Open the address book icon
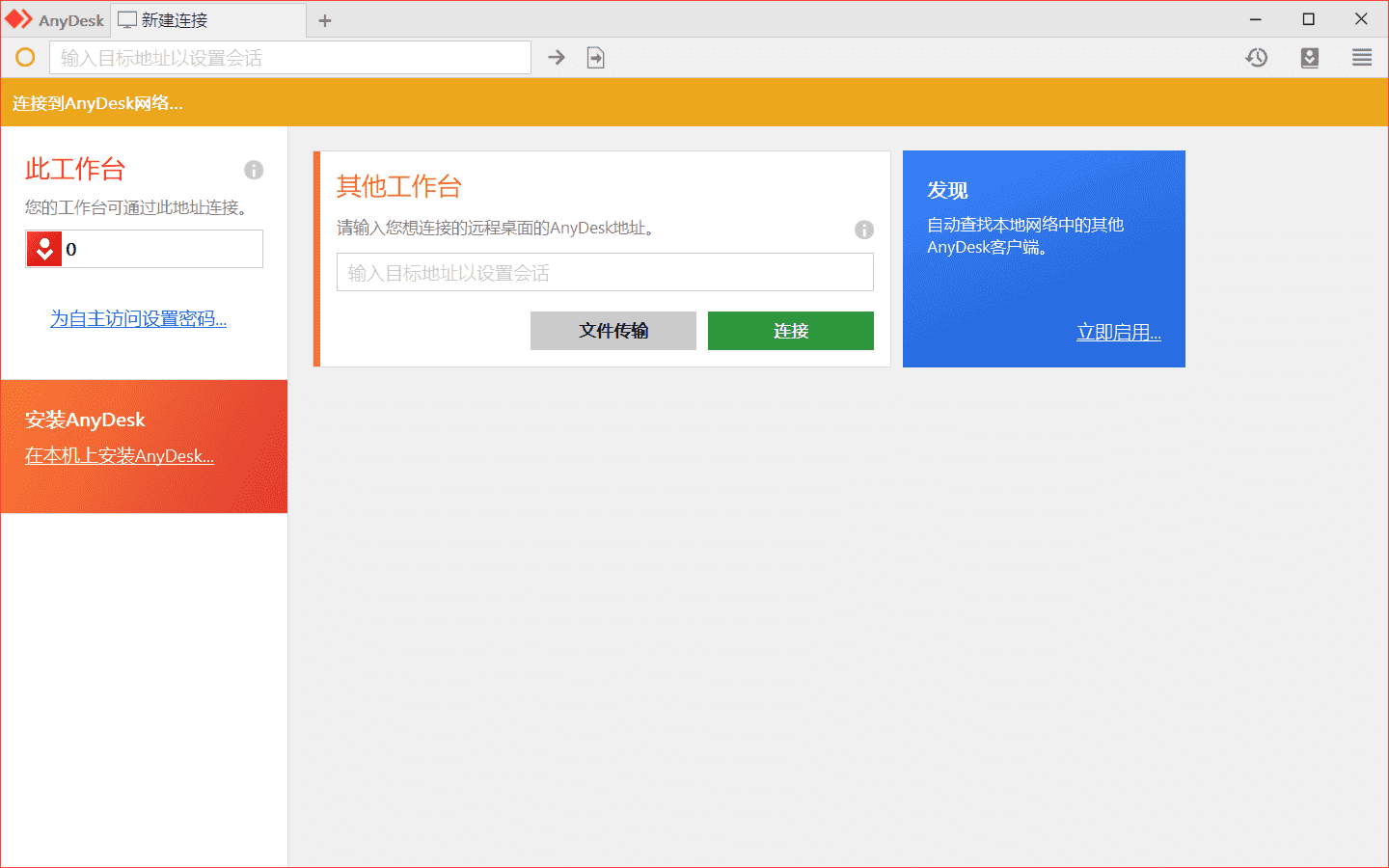The width and height of the screenshot is (1389, 868). (x=1309, y=58)
